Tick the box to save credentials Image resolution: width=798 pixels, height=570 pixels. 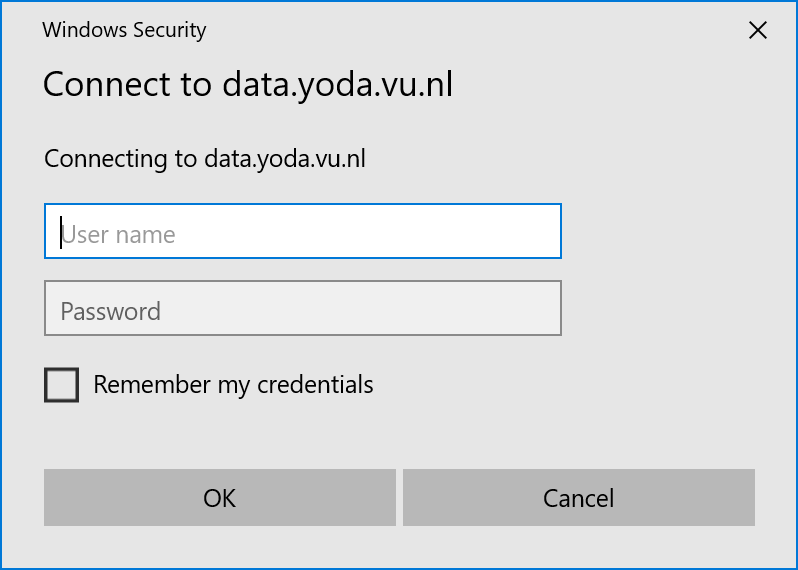(61, 385)
